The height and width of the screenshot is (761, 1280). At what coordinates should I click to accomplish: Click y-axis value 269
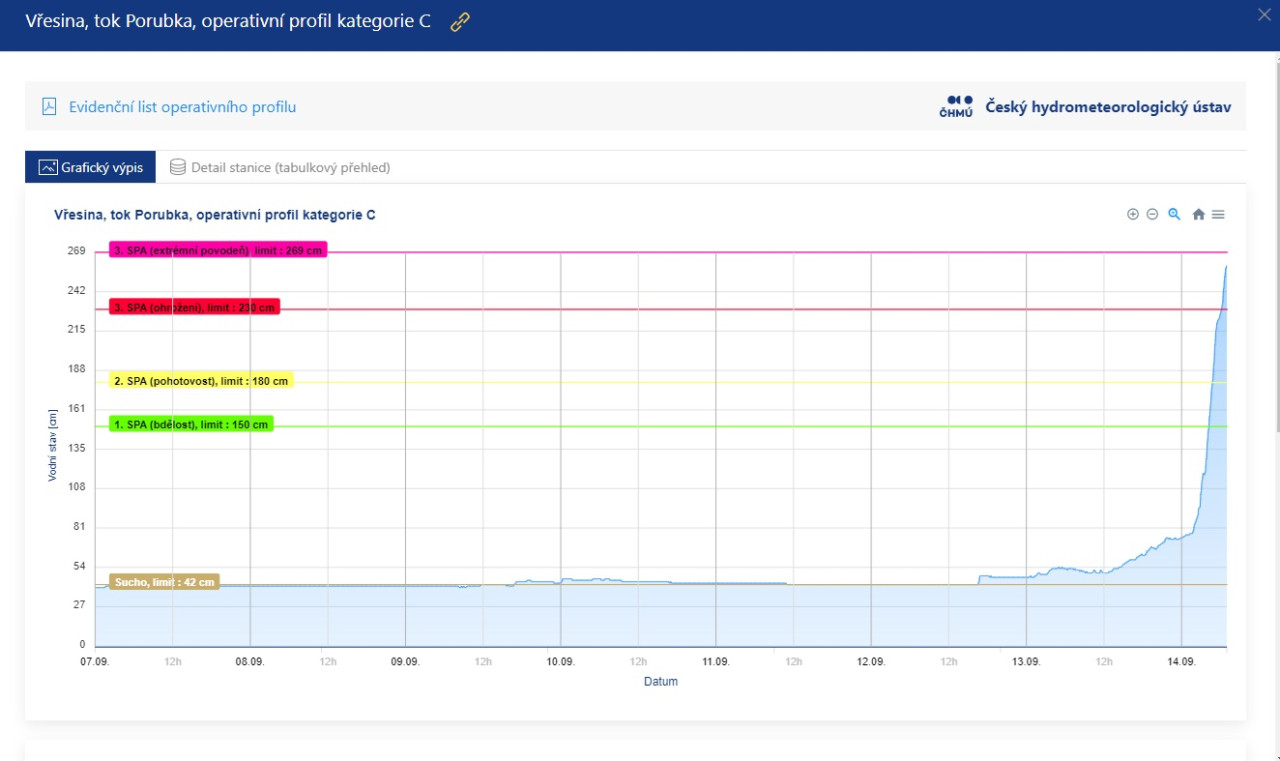coord(76,251)
